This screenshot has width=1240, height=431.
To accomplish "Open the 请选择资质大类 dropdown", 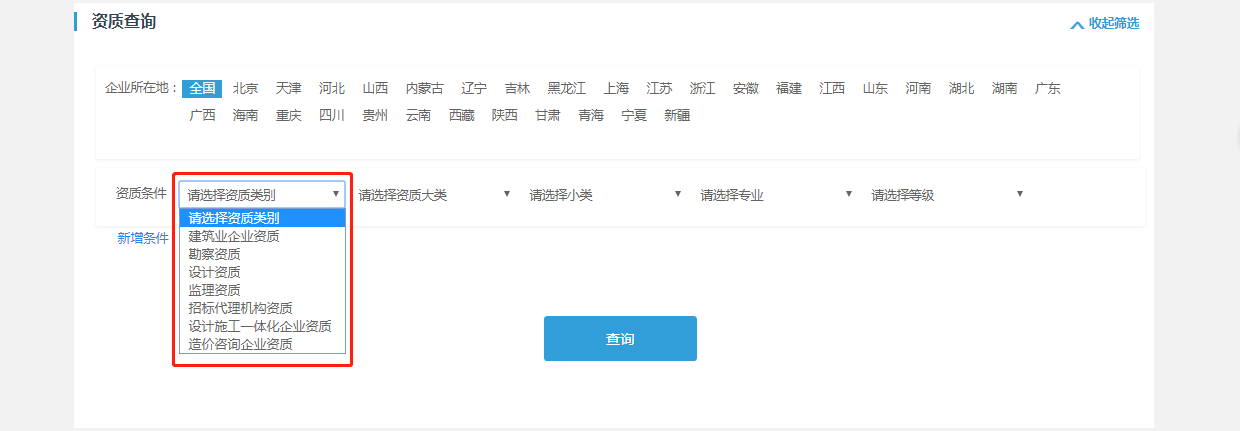I will (434, 195).
